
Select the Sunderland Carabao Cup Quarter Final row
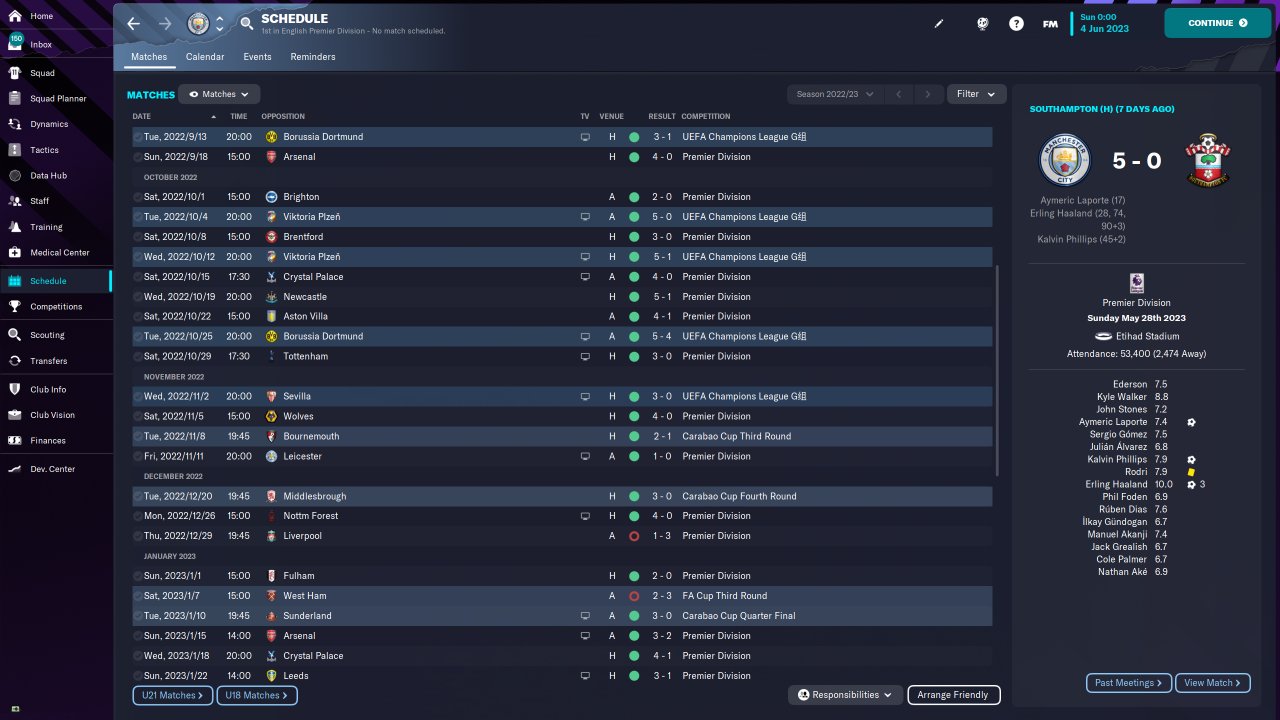(x=563, y=616)
